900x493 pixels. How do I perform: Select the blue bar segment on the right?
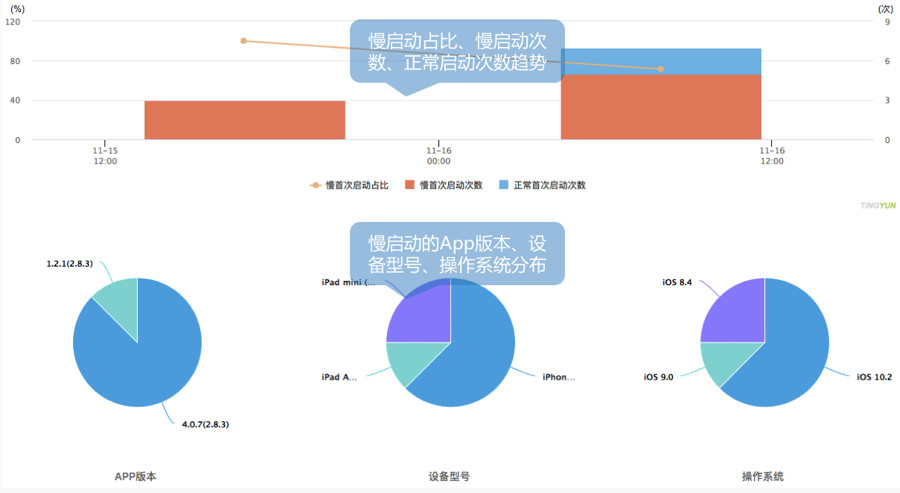661,61
